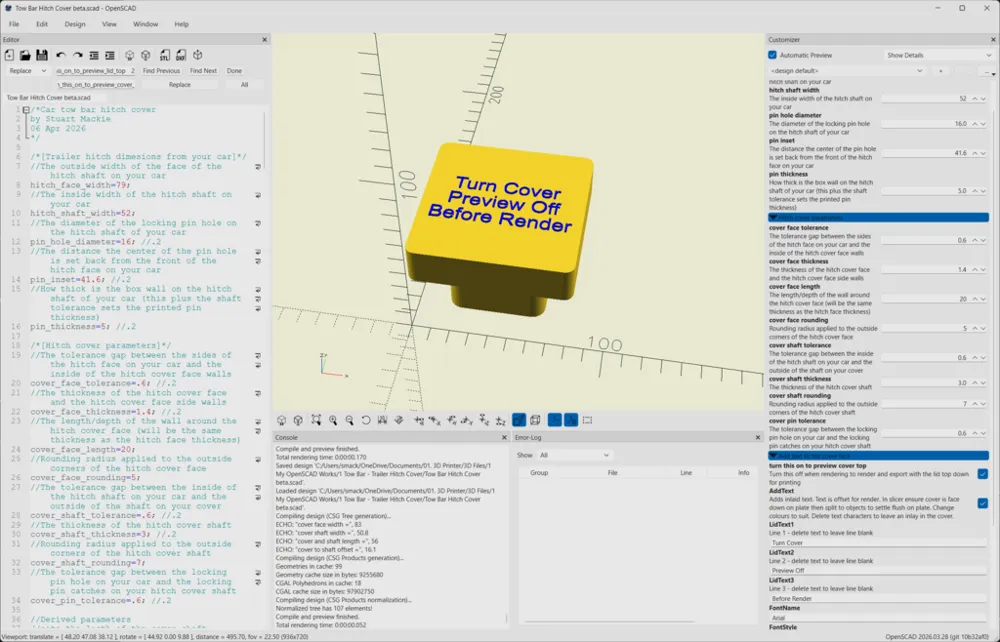1000x642 pixels.
Task: Save the file with the floppy disk icon
Action: coord(41,55)
